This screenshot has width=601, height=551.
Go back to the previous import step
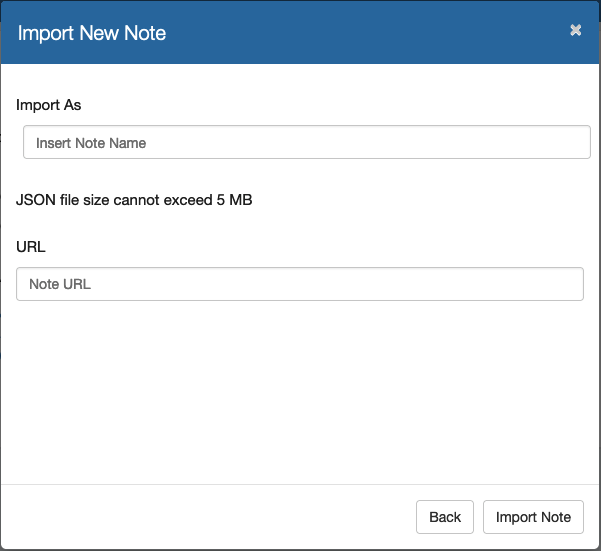click(445, 517)
